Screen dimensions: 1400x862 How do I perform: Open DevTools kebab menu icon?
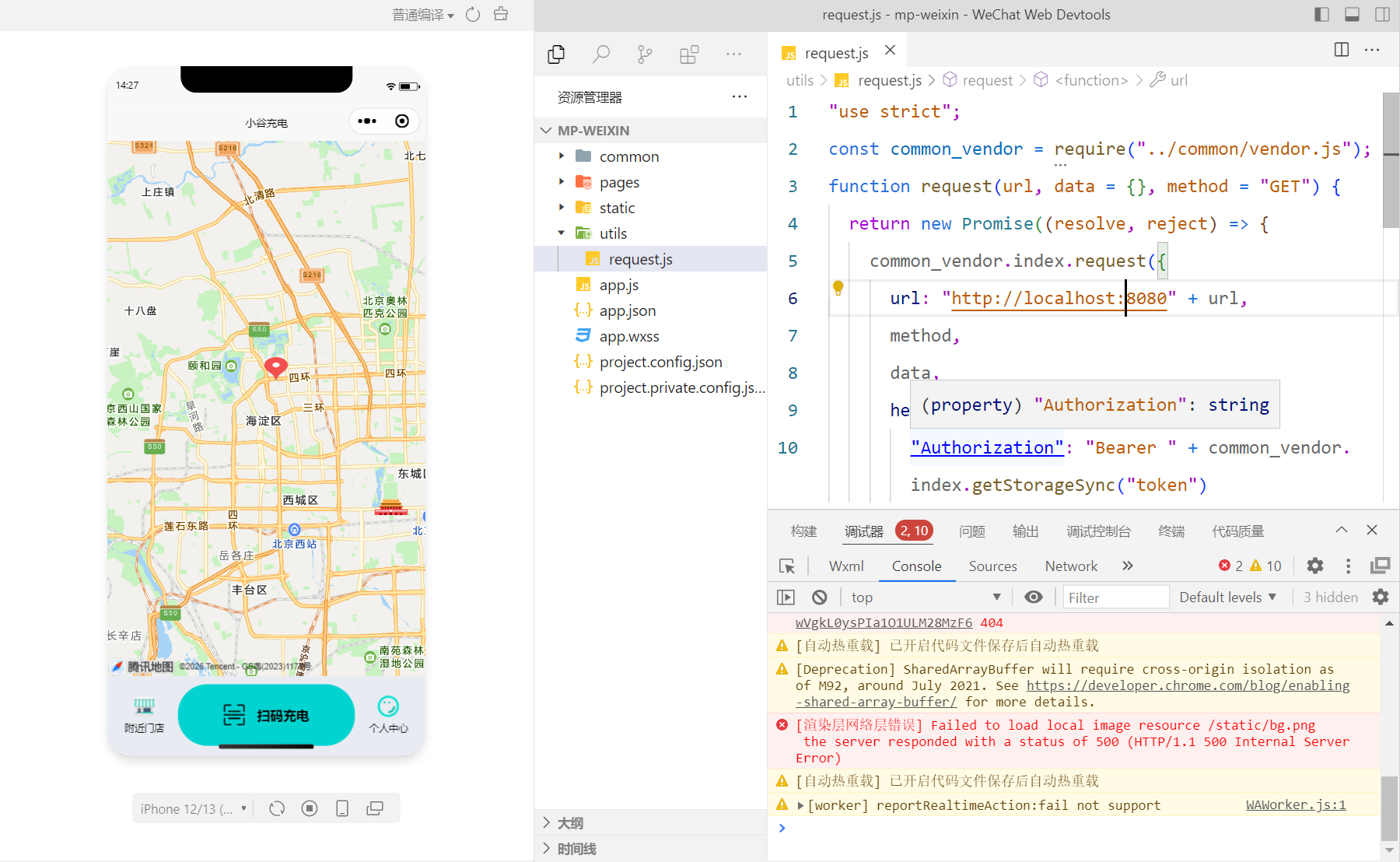tap(1349, 566)
